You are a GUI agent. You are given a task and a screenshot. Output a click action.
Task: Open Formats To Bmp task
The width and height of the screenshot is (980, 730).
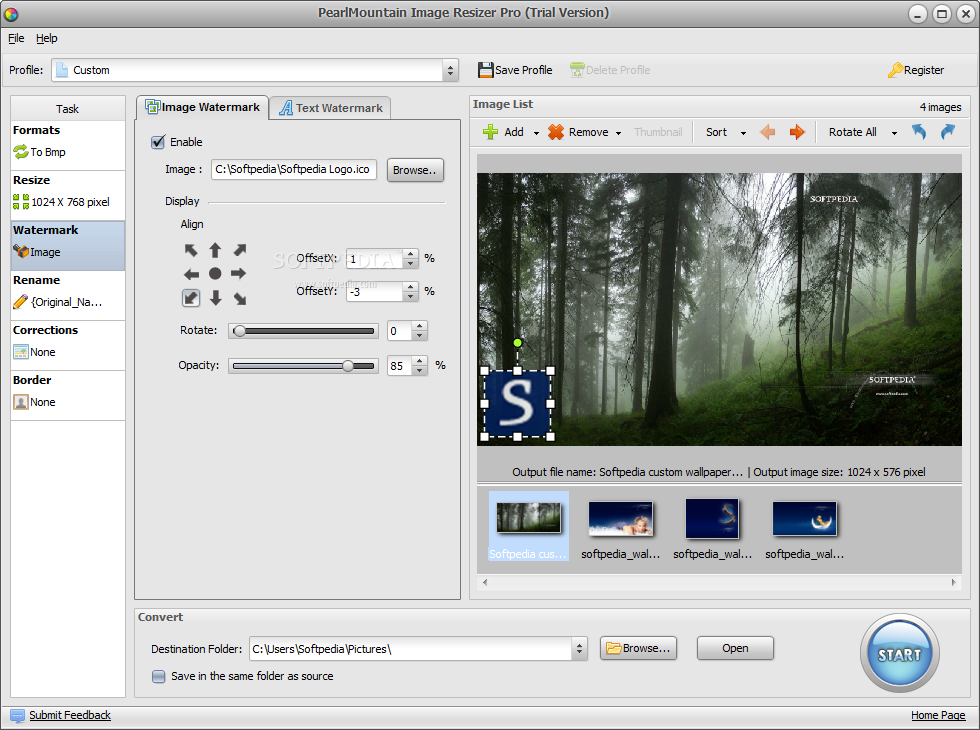[x=68, y=145]
